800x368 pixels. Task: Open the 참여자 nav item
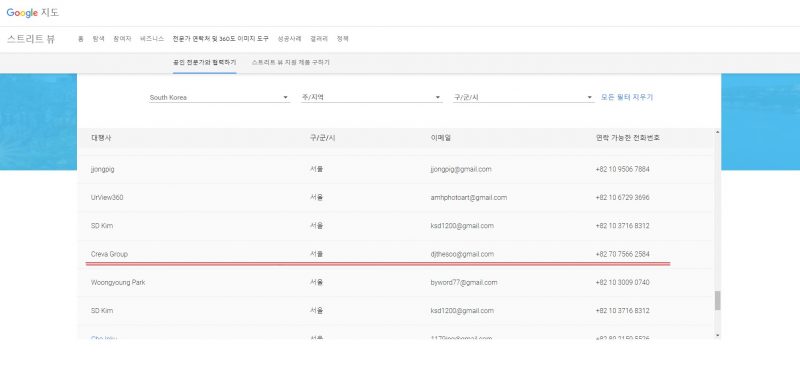click(122, 39)
